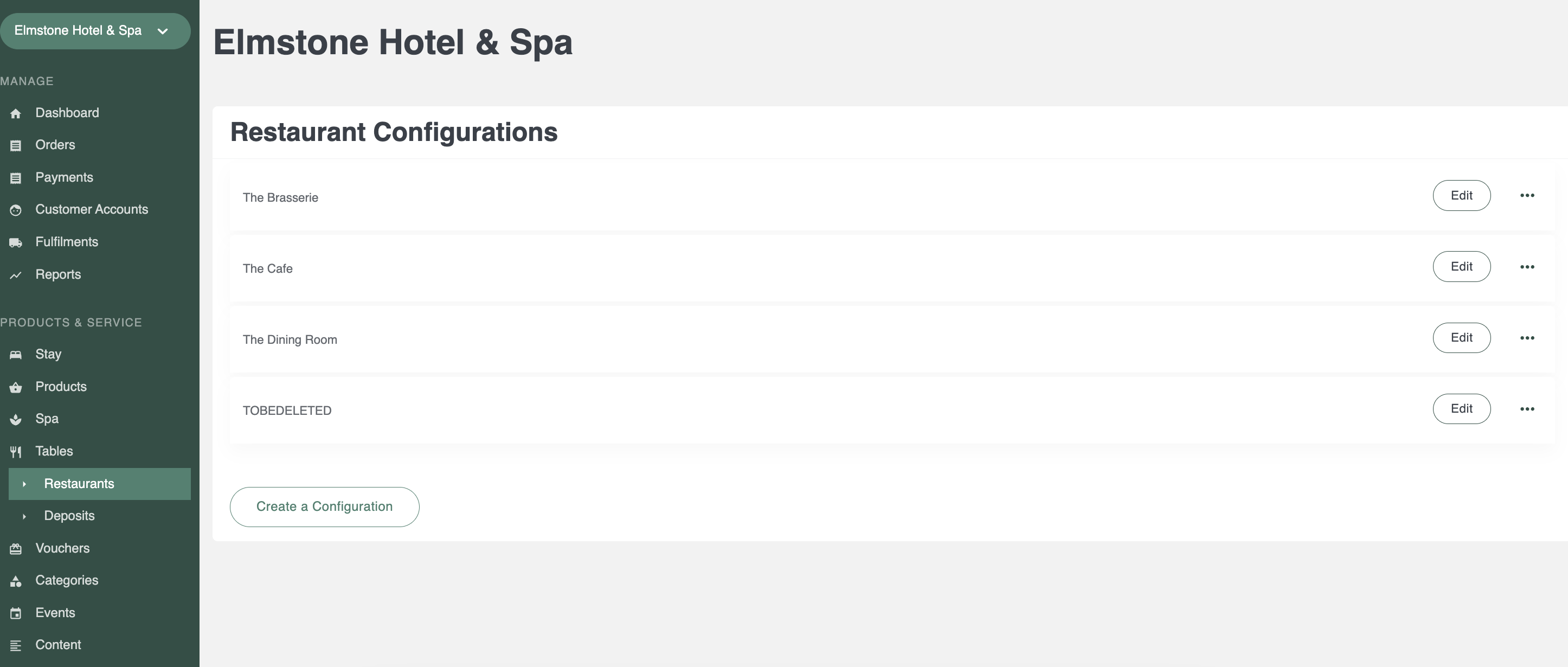1568x667 pixels.
Task: Select The Cafe configuration row
Action: (x=891, y=268)
